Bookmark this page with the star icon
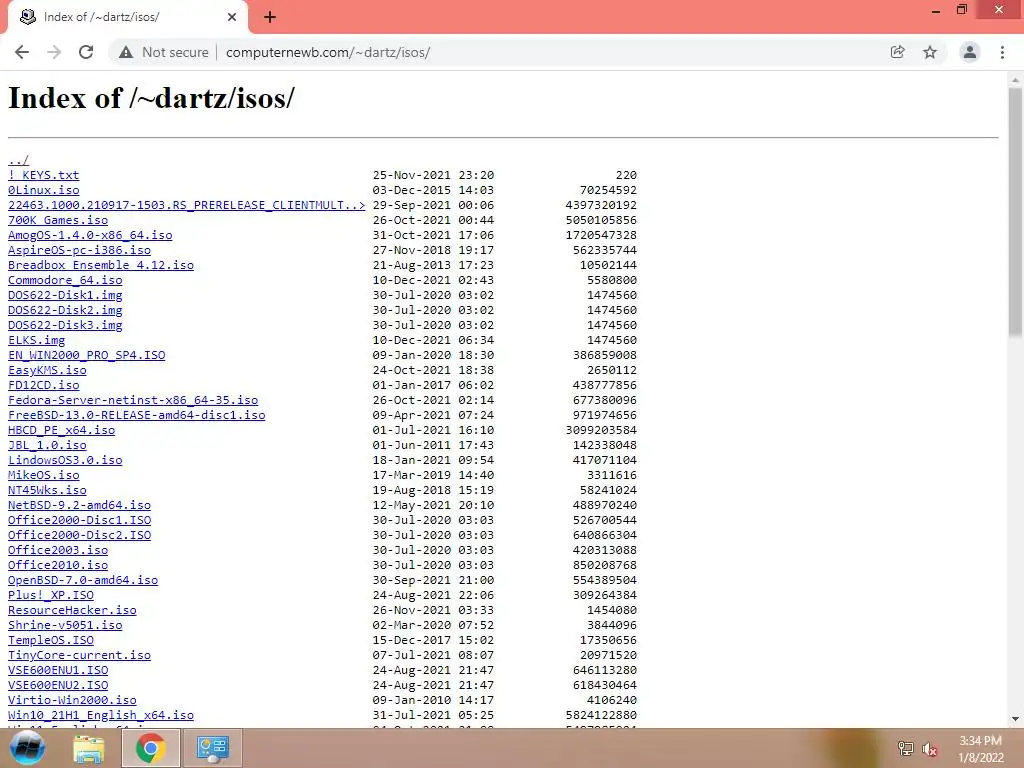The width and height of the screenshot is (1024, 768). point(930,52)
